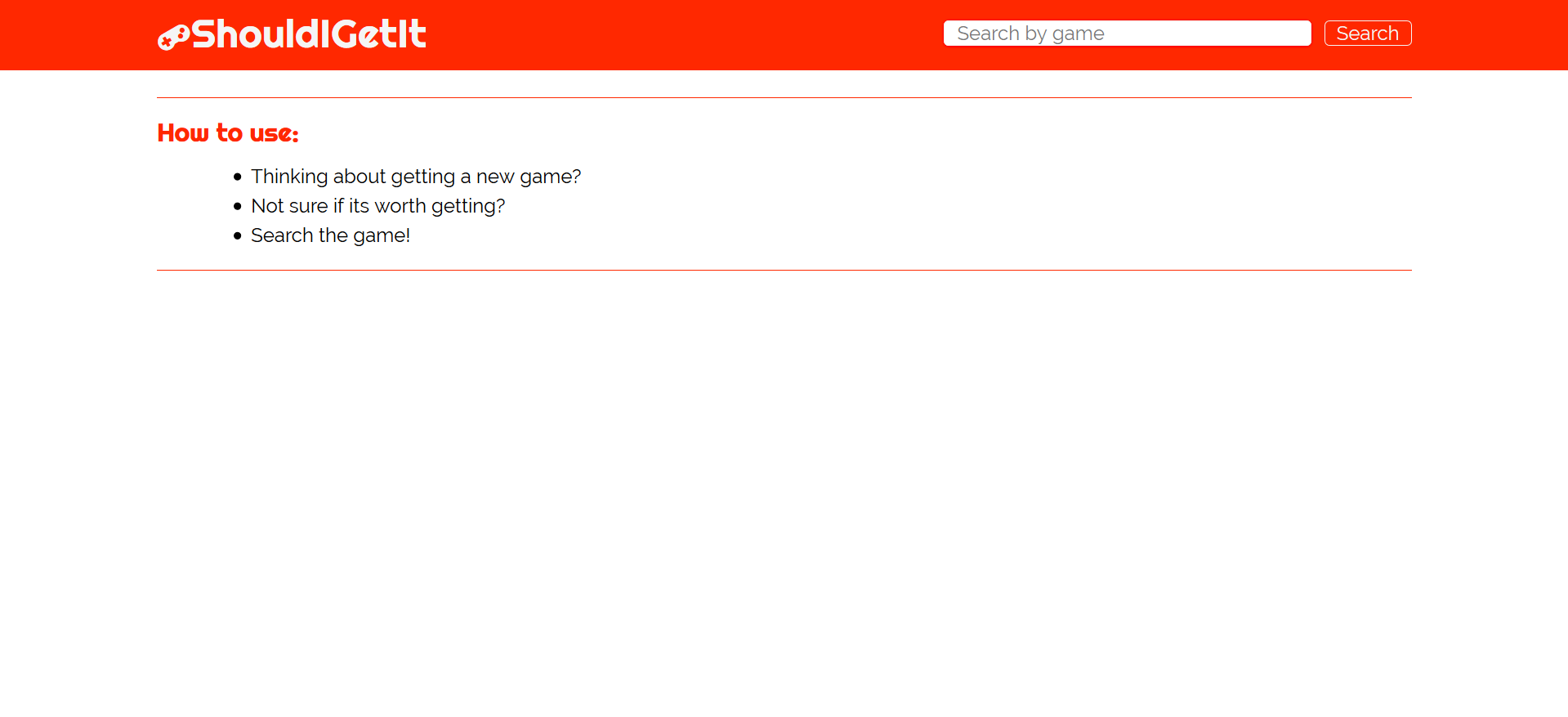Screen dimensions: 1568x717
Task: Select 'Thinking about getting a new game?' text
Action: [416, 177]
